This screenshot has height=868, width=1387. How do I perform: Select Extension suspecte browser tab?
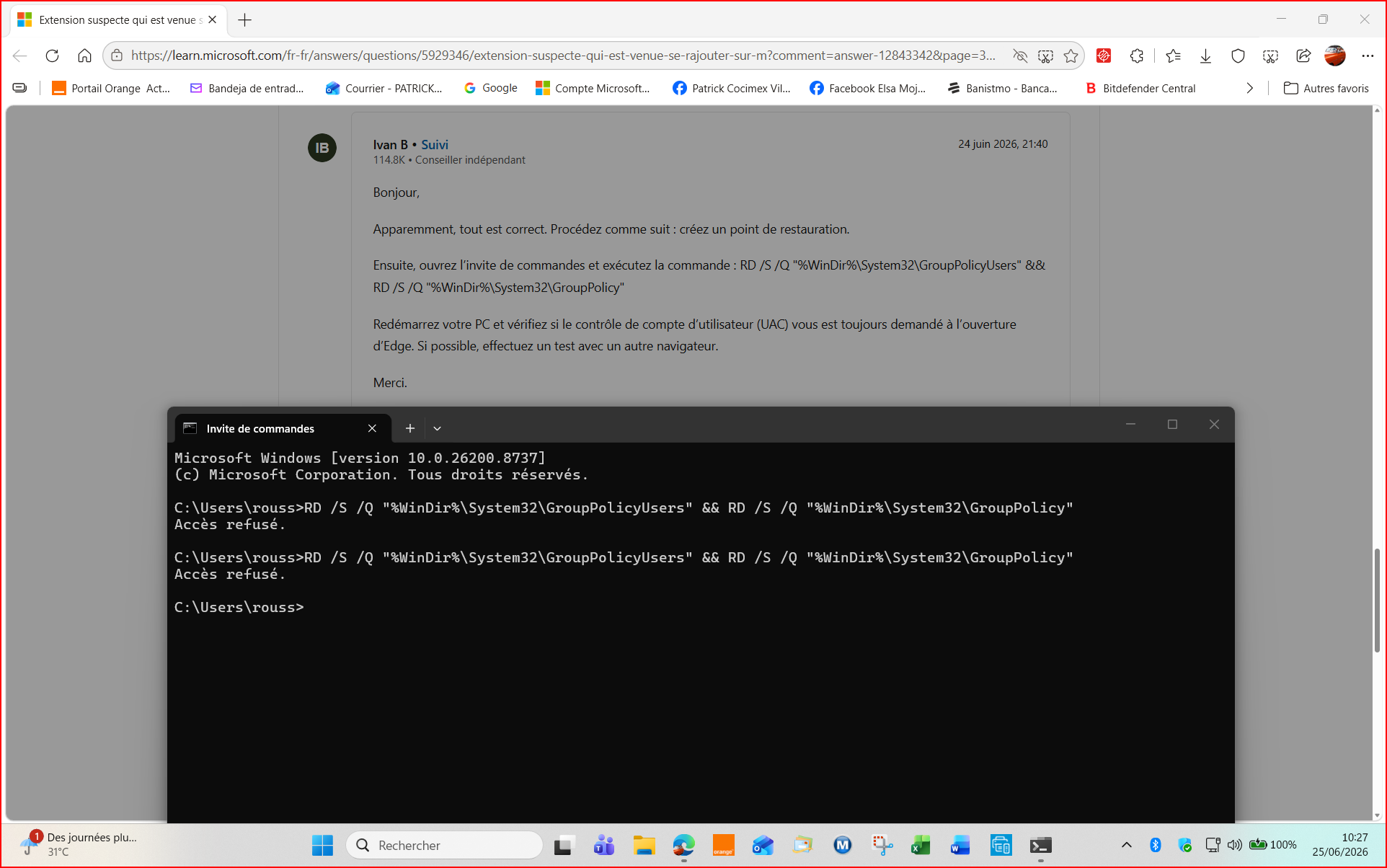(118, 20)
